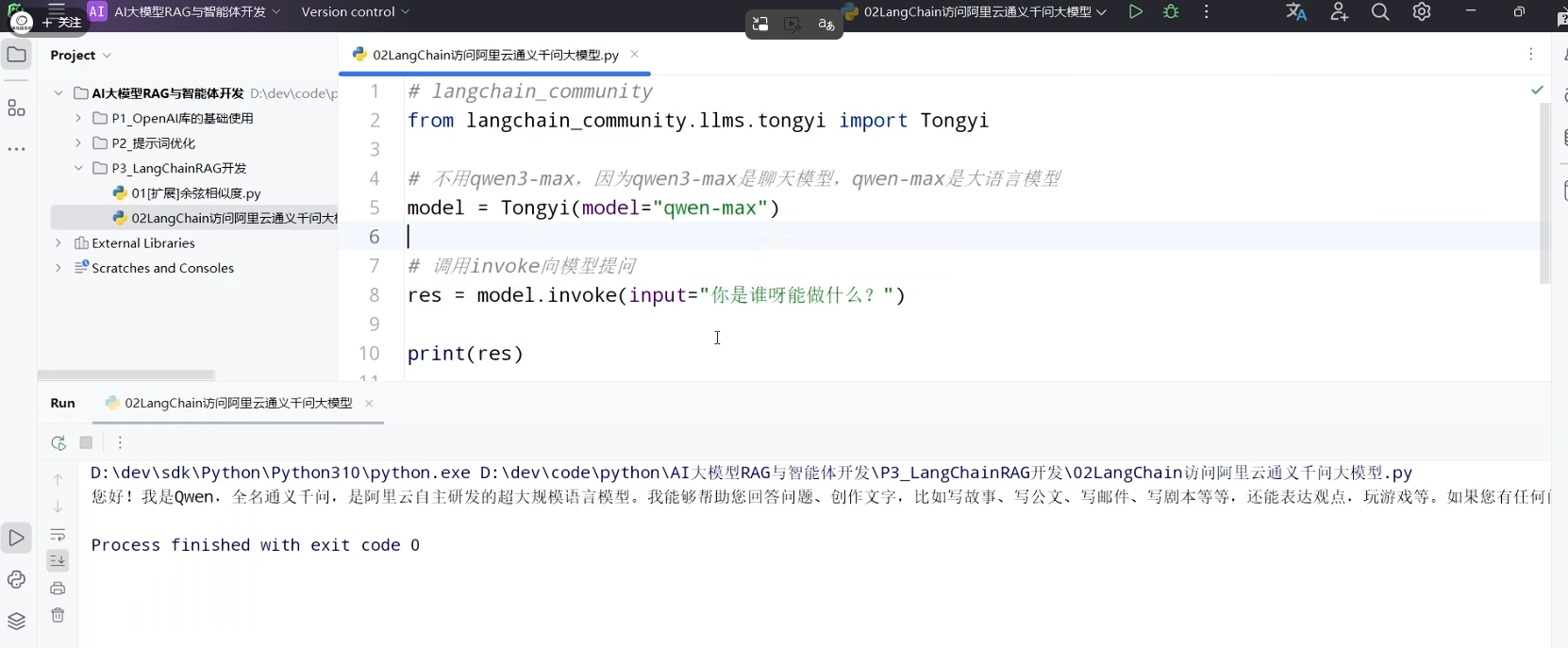
Task: Open the Run tool window icon in left sidebar
Action: click(x=16, y=538)
